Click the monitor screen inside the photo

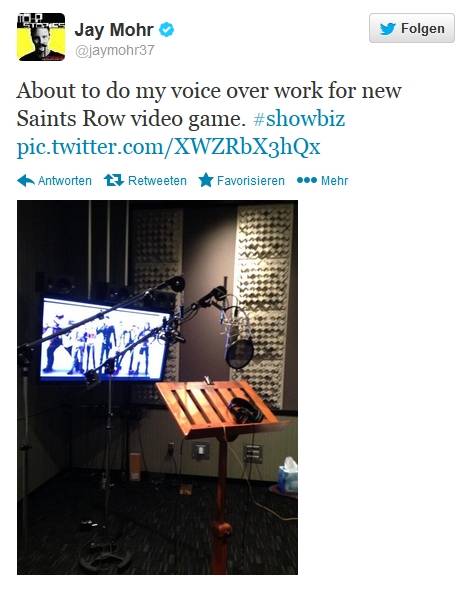(x=104, y=340)
